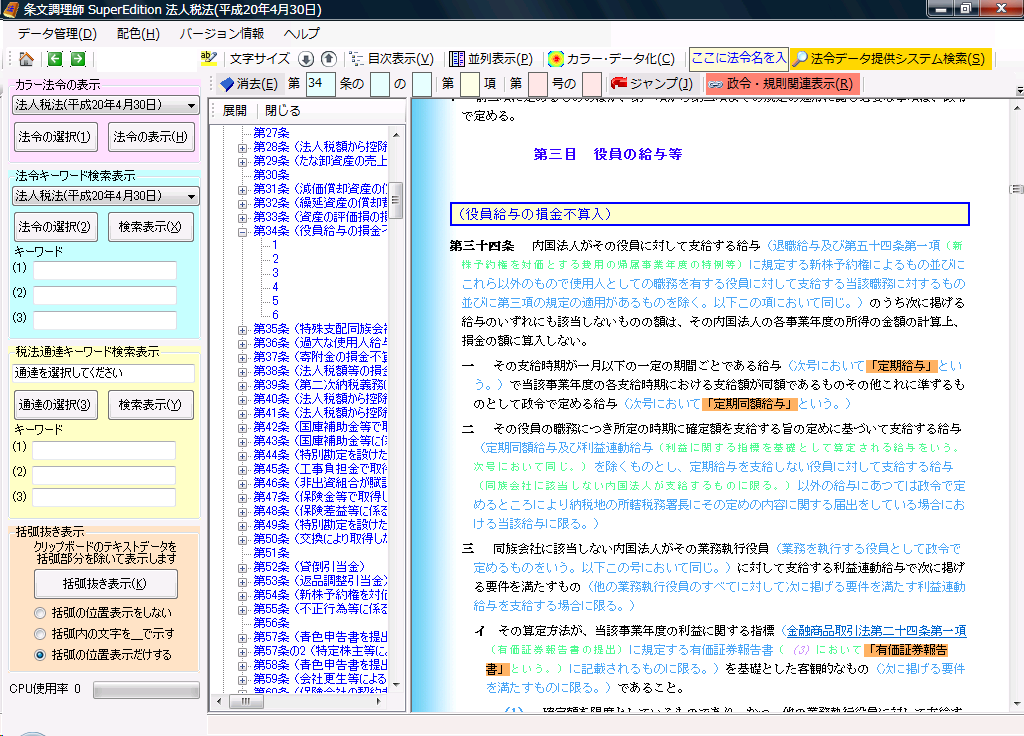Image resolution: width=1024 pixels, height=736 pixels.
Task: Increase font size with up arrow icon
Action: click(x=329, y=59)
